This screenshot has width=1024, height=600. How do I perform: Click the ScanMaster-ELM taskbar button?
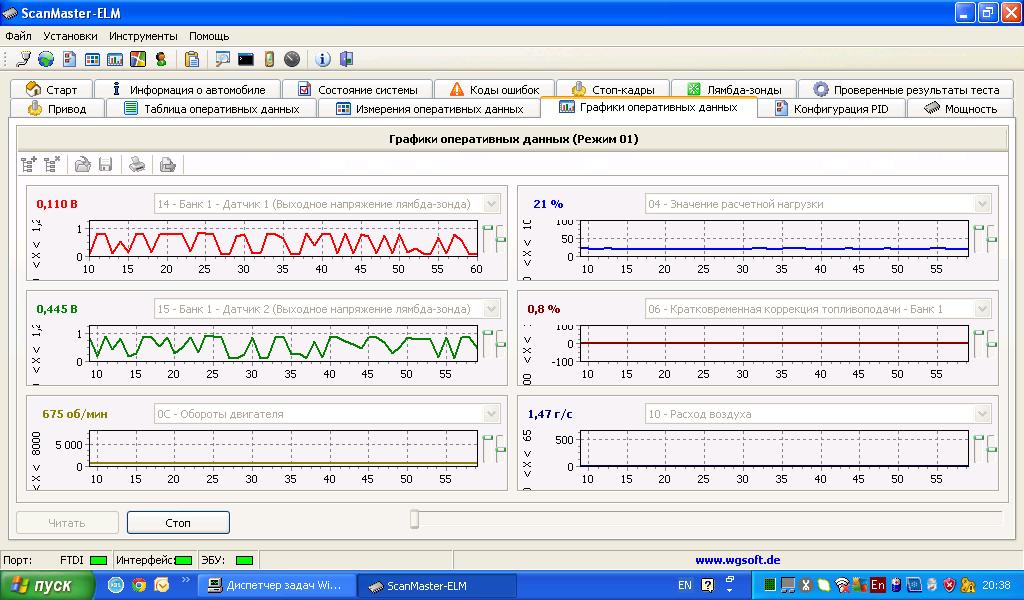click(438, 586)
